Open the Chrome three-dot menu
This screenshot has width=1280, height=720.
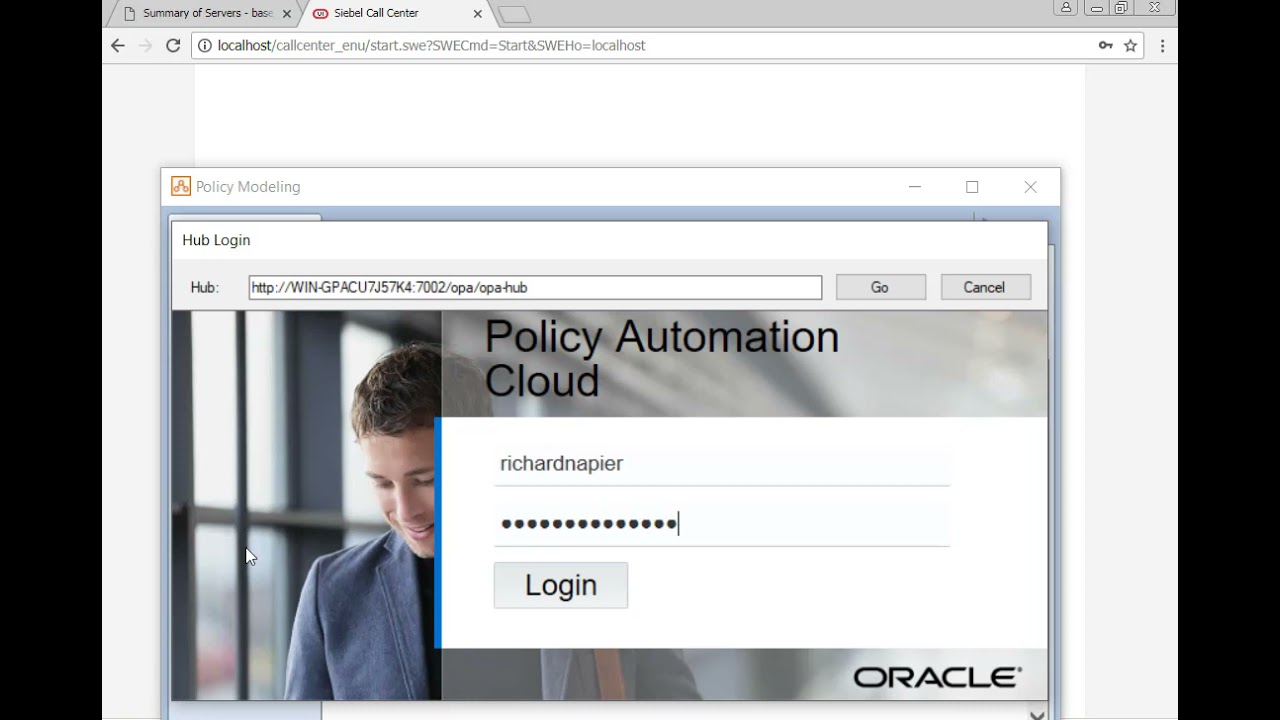point(1162,45)
